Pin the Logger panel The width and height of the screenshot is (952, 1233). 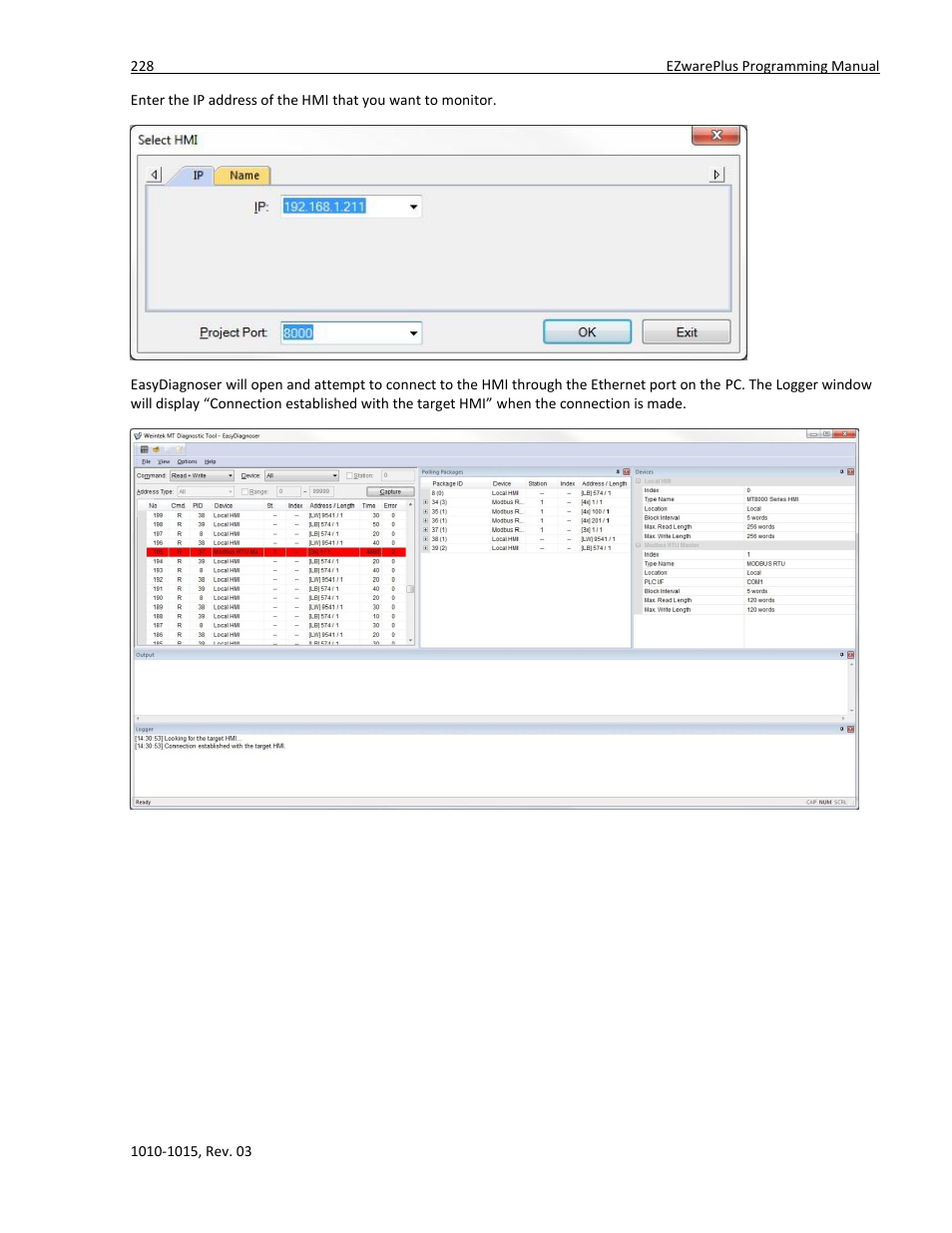[x=842, y=729]
